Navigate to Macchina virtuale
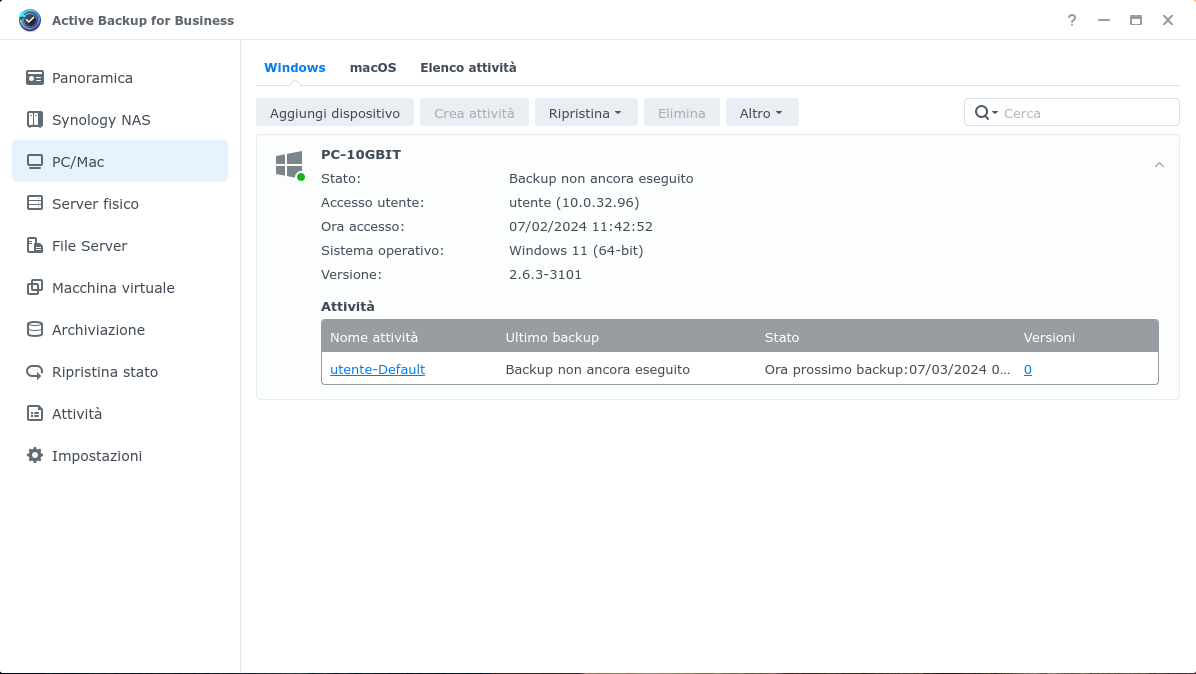Screen dimensions: 1196x674 pos(120,287)
